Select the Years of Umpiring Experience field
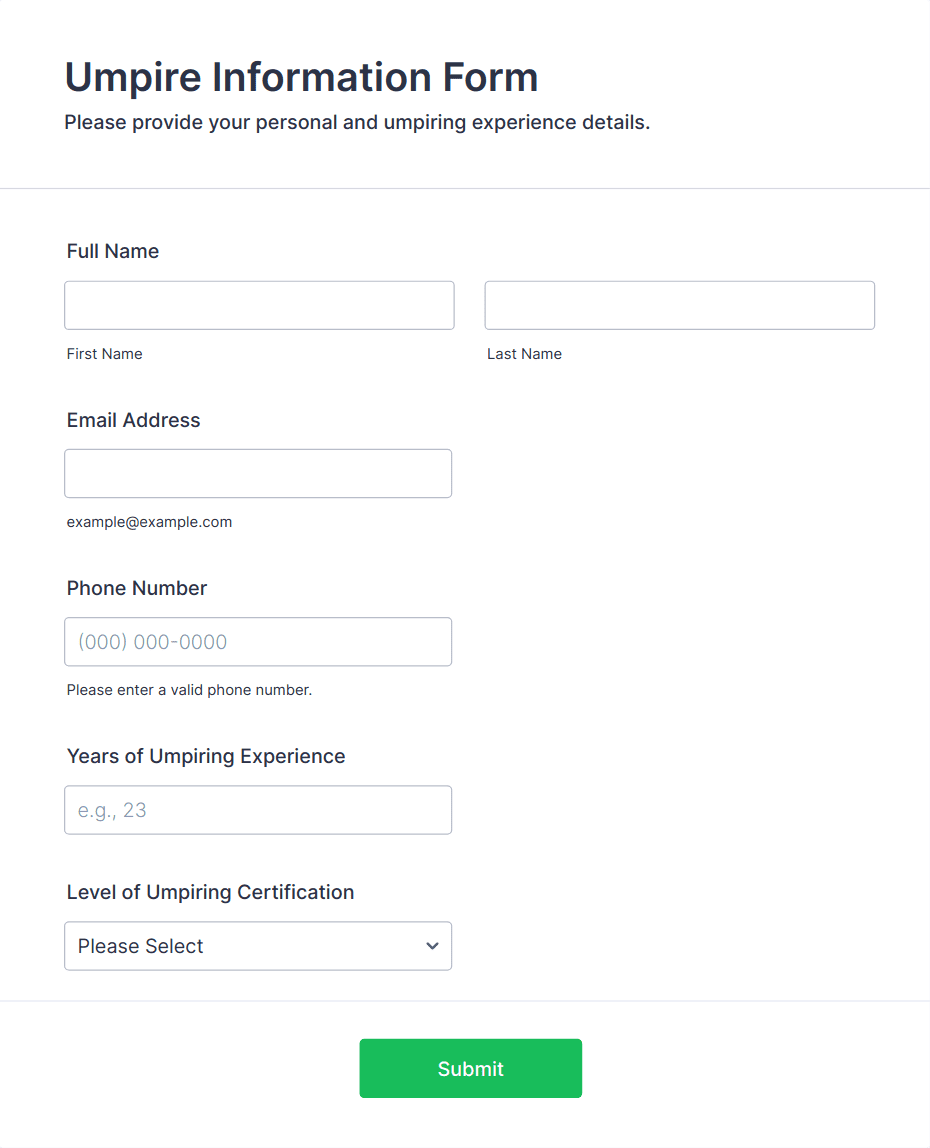930x1148 pixels. tap(258, 810)
